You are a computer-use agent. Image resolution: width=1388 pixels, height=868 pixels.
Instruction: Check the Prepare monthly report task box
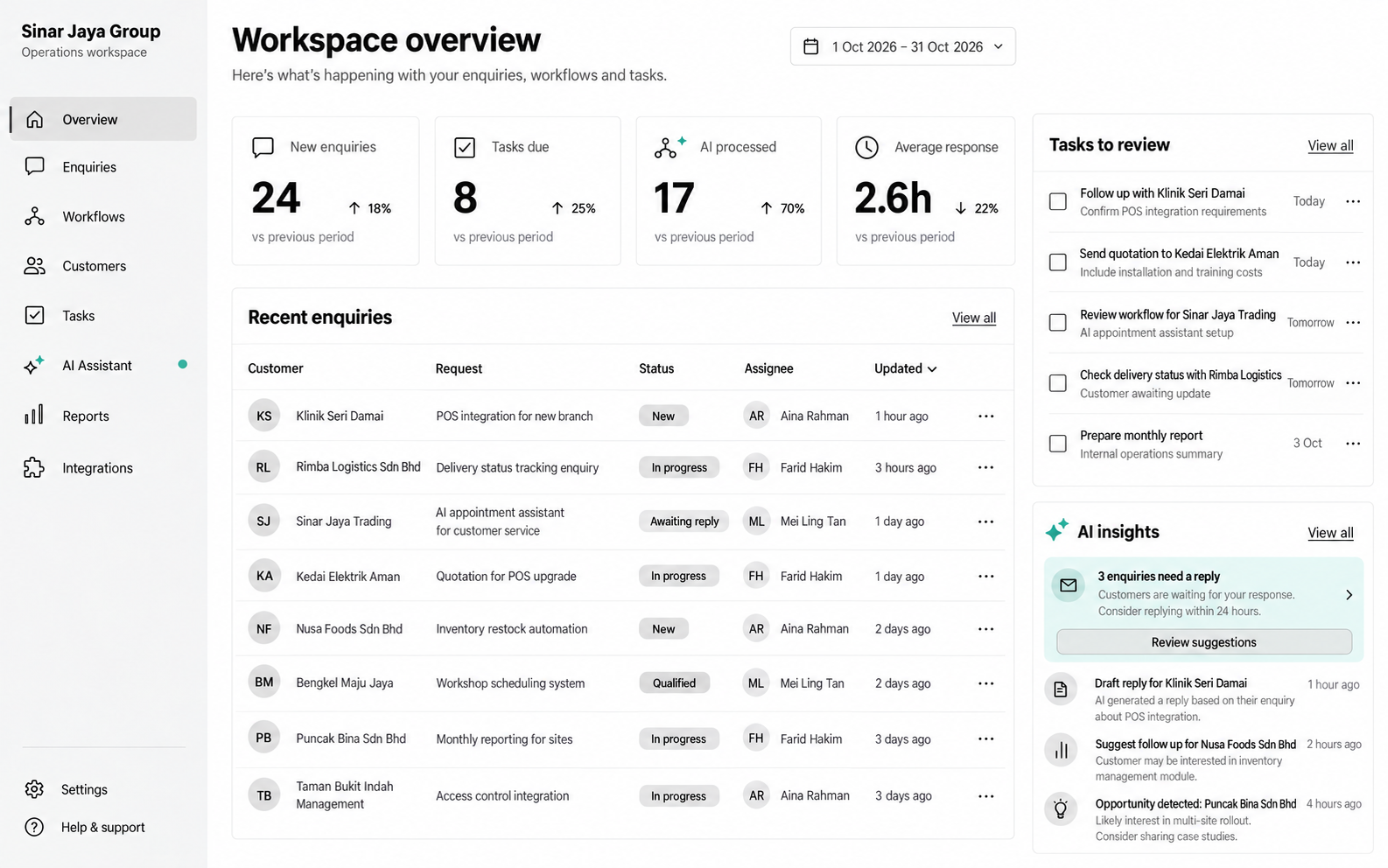point(1058,444)
